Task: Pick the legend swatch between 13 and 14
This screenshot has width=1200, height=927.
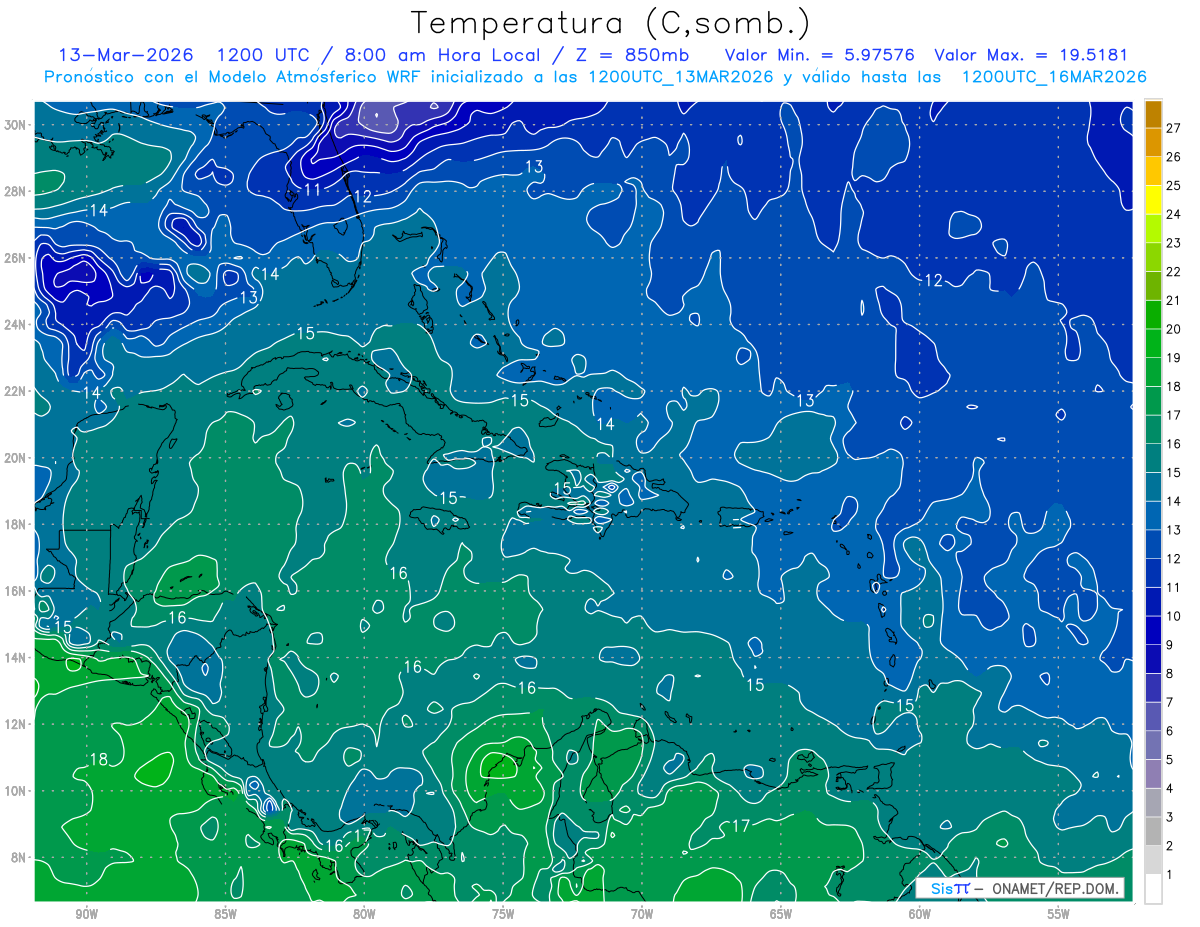Action: (x=1153, y=515)
